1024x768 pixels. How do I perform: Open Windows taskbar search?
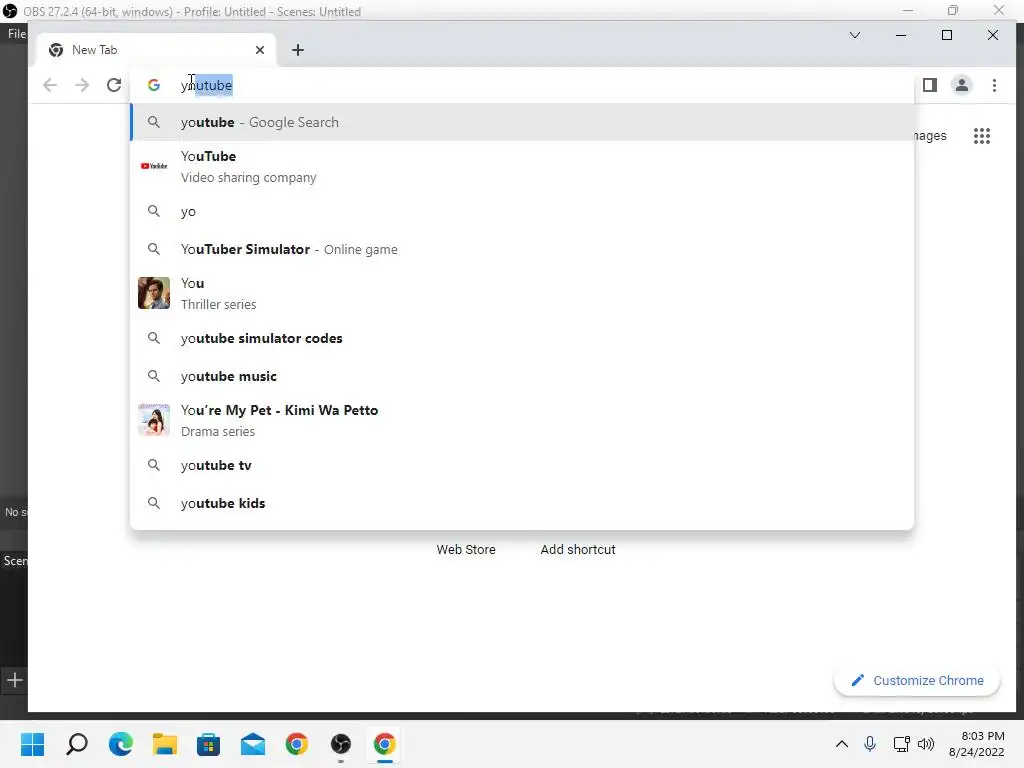(x=77, y=744)
